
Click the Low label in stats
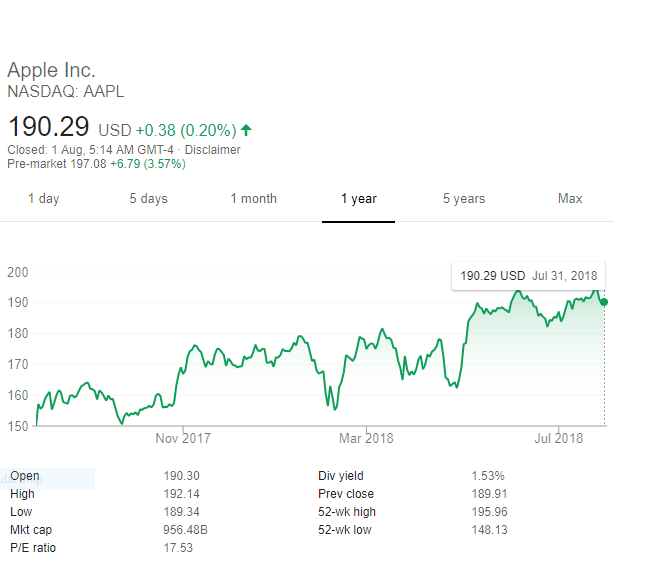(x=21, y=512)
